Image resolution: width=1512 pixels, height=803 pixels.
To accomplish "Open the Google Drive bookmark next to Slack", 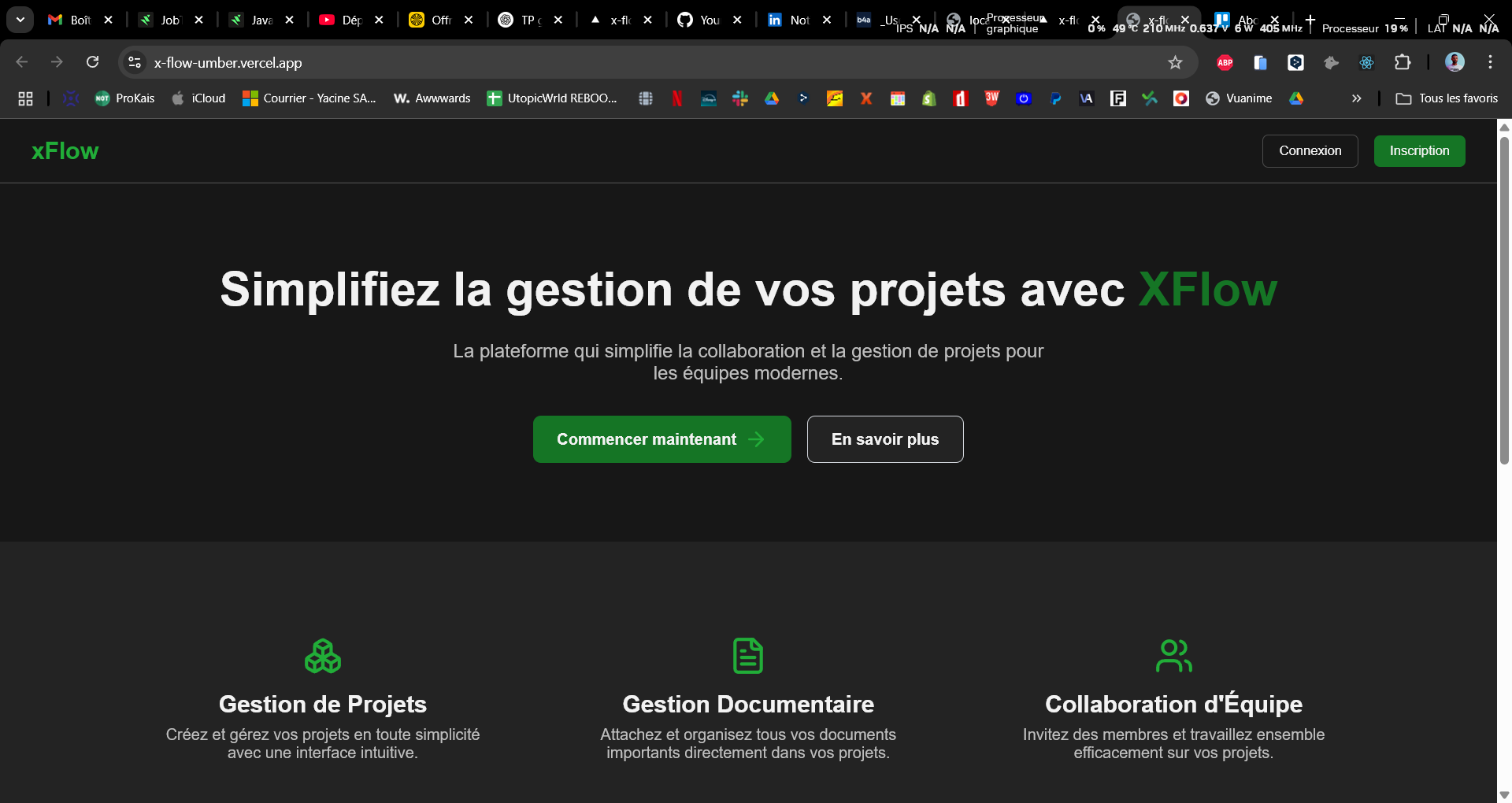I will (x=772, y=98).
